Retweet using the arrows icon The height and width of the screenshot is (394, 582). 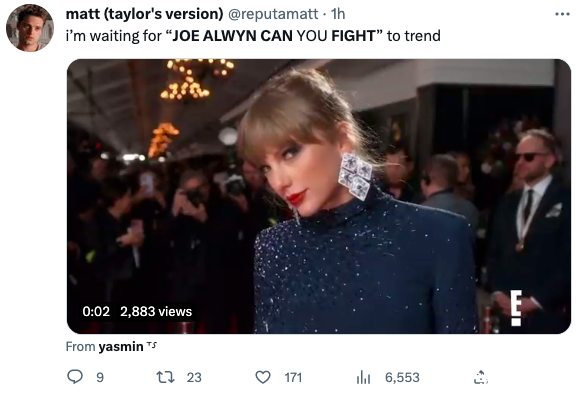tap(165, 377)
